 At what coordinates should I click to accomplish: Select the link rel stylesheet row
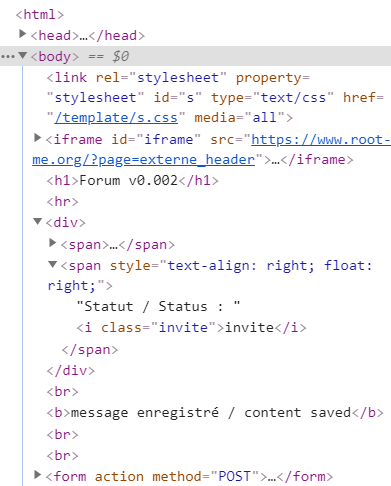[x=215, y=98]
